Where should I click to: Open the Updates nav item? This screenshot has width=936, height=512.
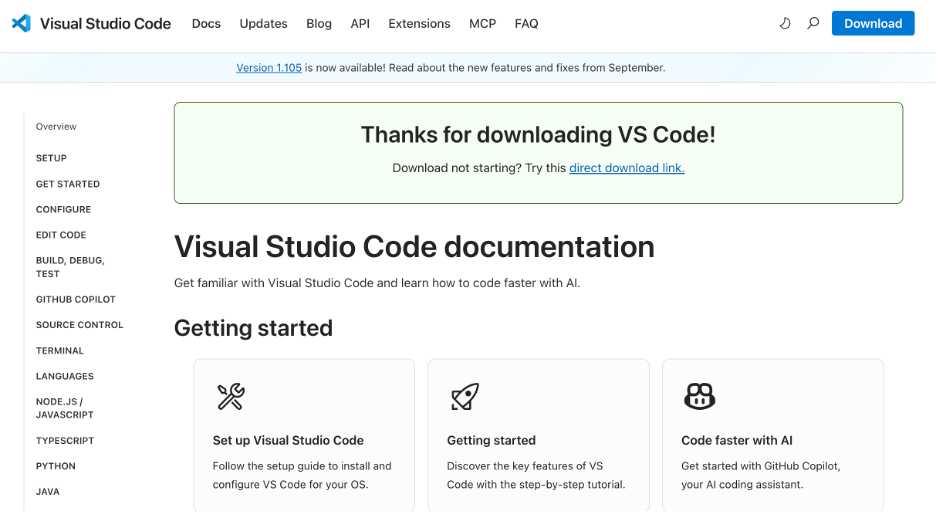pyautogui.click(x=263, y=23)
